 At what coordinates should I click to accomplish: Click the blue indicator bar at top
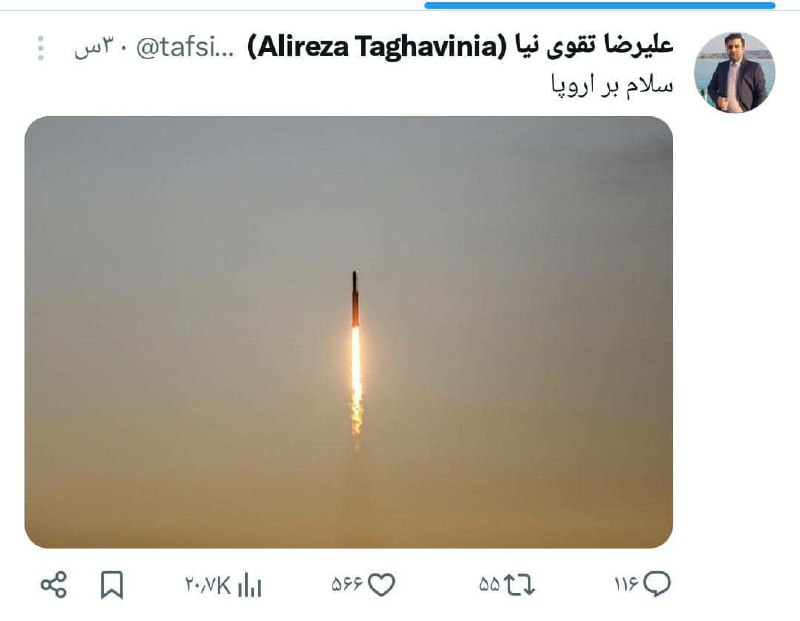click(600, 6)
